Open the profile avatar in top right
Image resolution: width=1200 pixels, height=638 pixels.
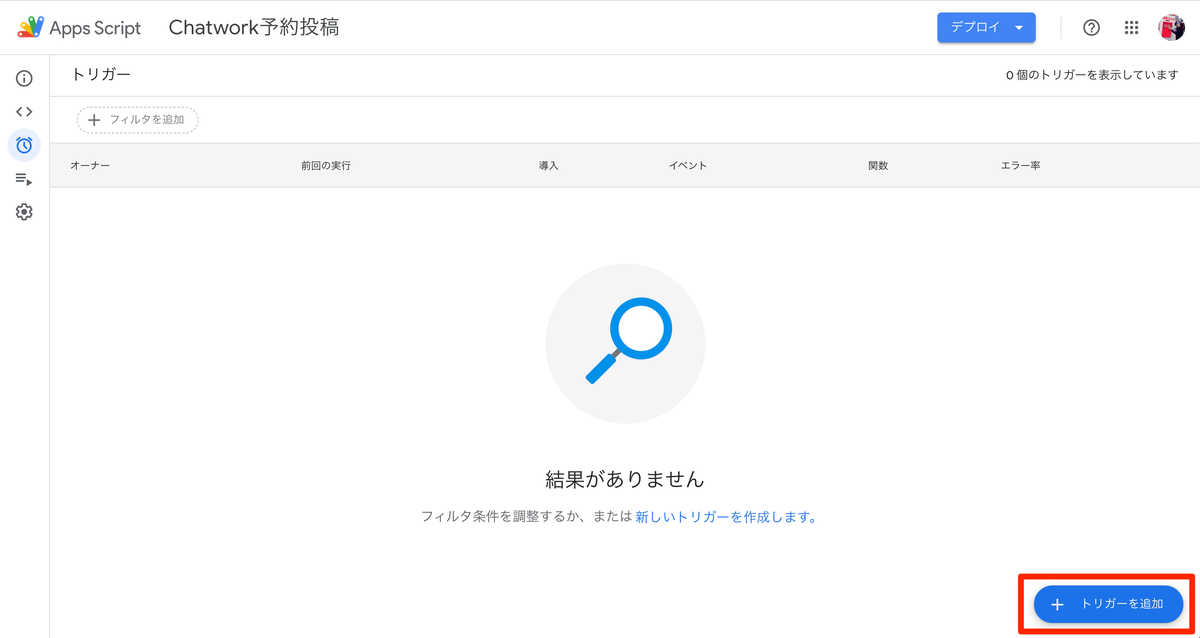click(1174, 27)
